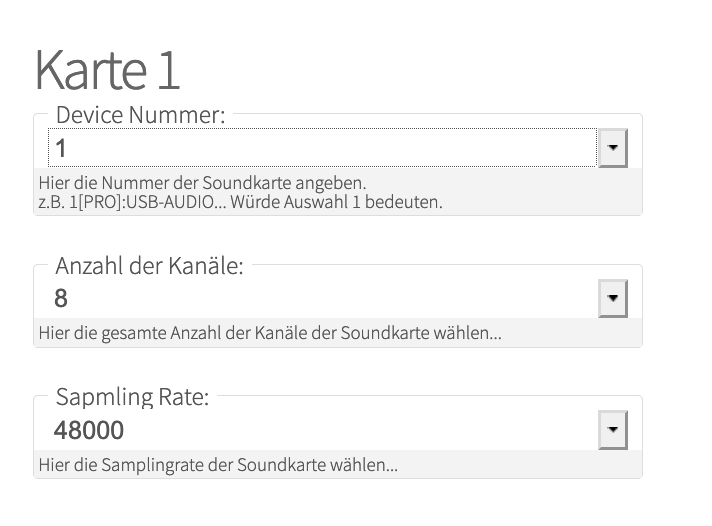Click the Anzahl der Kanäle label
Viewport: 712px width, 526px height.
point(149,266)
